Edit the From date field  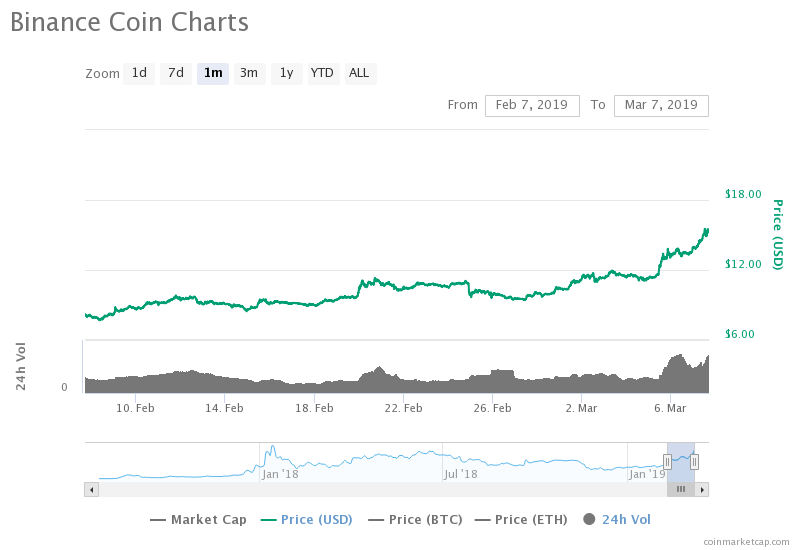pyautogui.click(x=532, y=105)
